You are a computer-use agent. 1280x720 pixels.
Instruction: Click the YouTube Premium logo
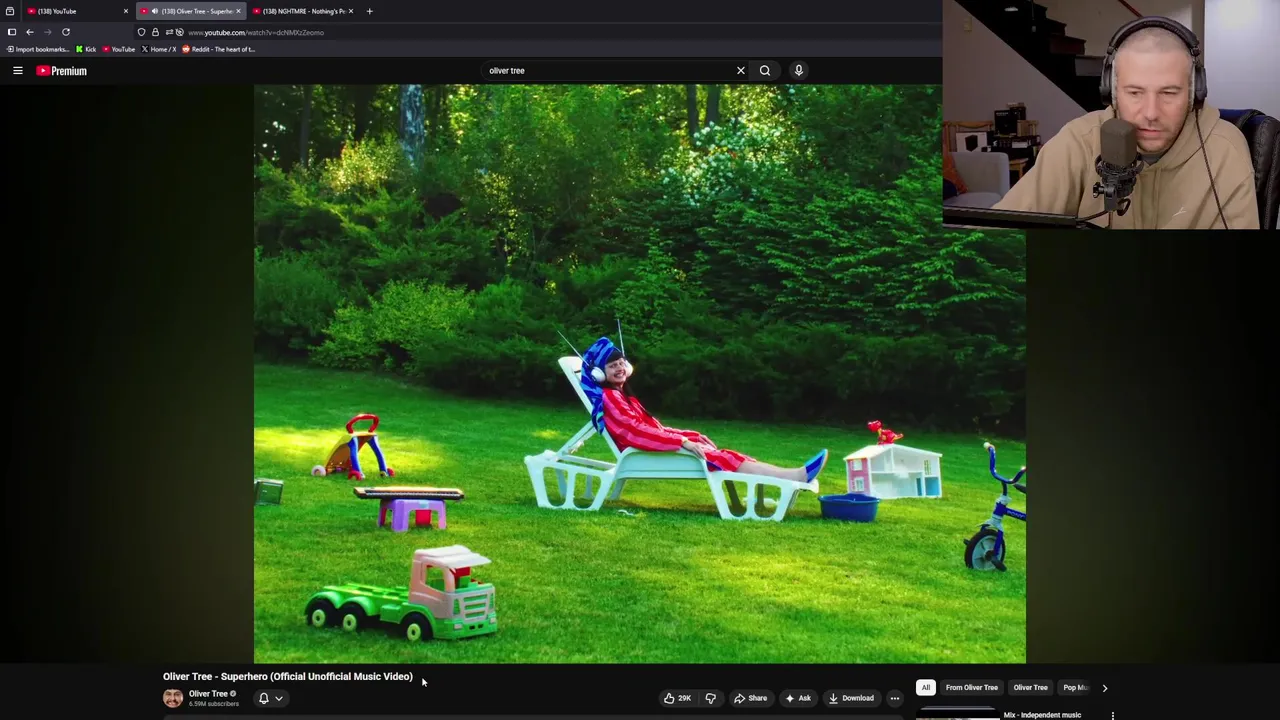coord(62,71)
